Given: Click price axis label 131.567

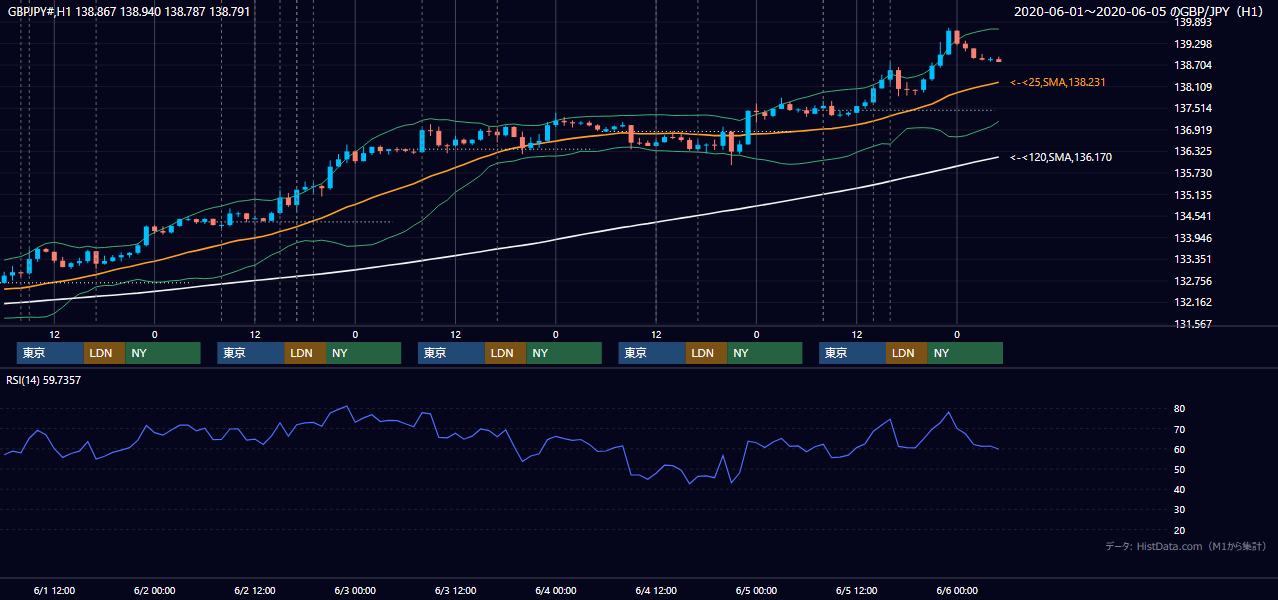Looking at the screenshot, I should 1193,324.
